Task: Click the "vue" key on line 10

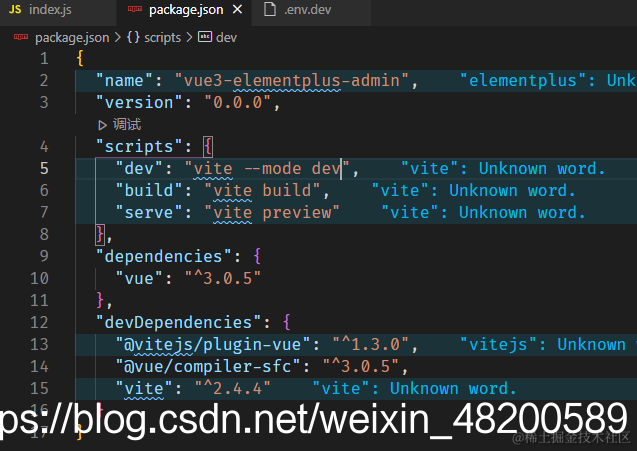Action: [139, 279]
